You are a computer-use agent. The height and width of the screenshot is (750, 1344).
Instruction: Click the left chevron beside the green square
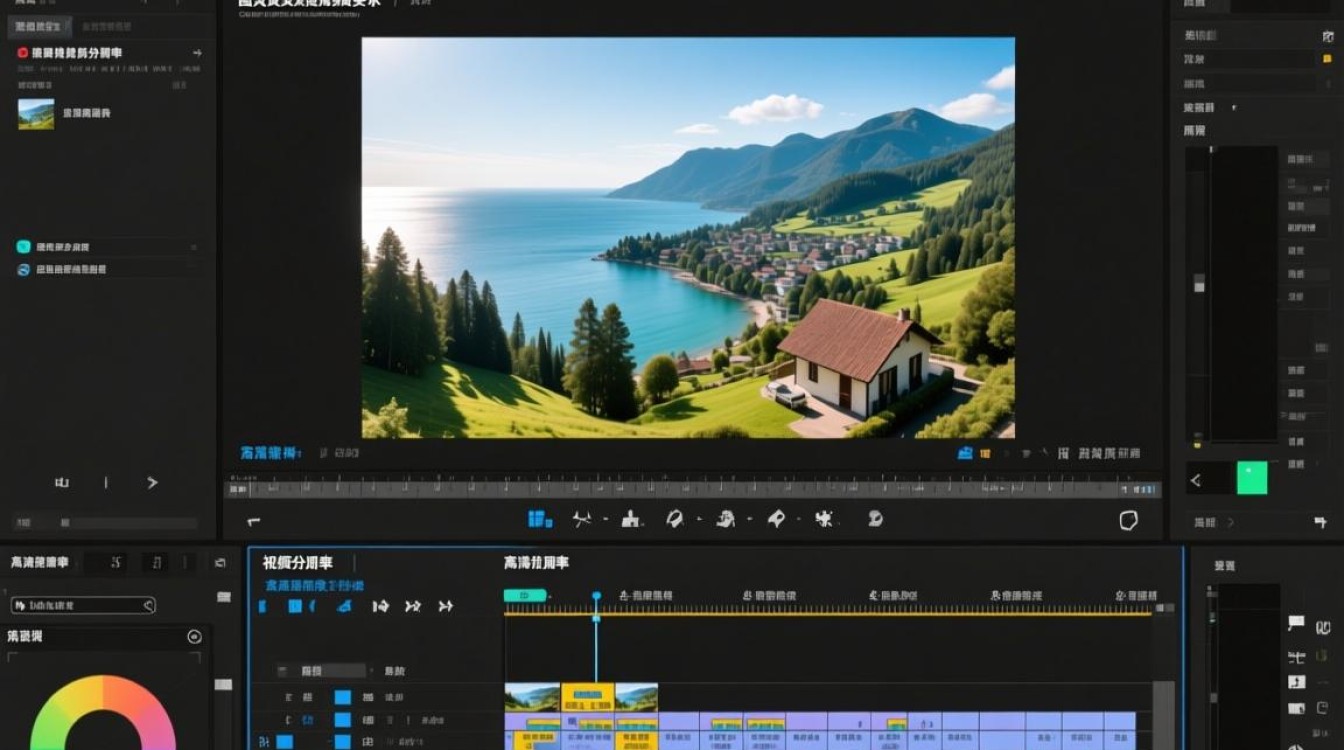(1195, 481)
